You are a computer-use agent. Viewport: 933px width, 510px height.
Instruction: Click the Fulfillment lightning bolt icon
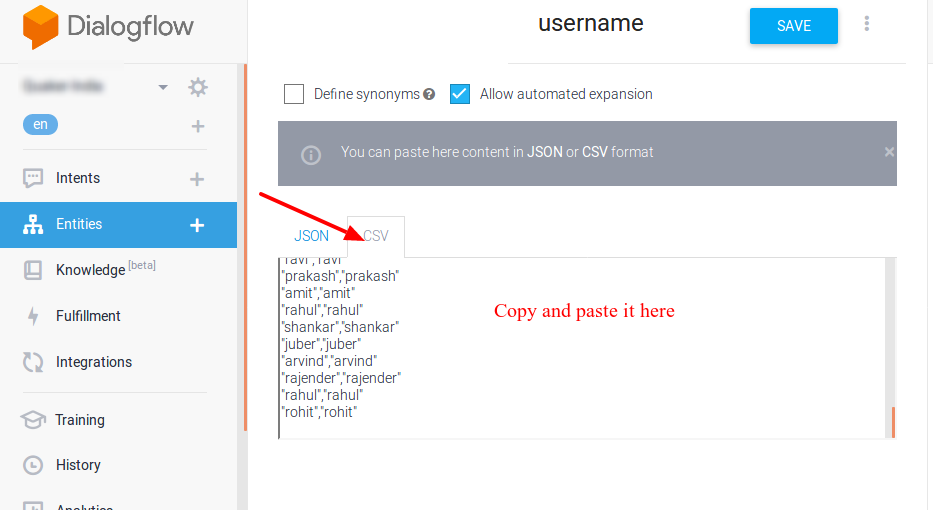click(x=33, y=316)
